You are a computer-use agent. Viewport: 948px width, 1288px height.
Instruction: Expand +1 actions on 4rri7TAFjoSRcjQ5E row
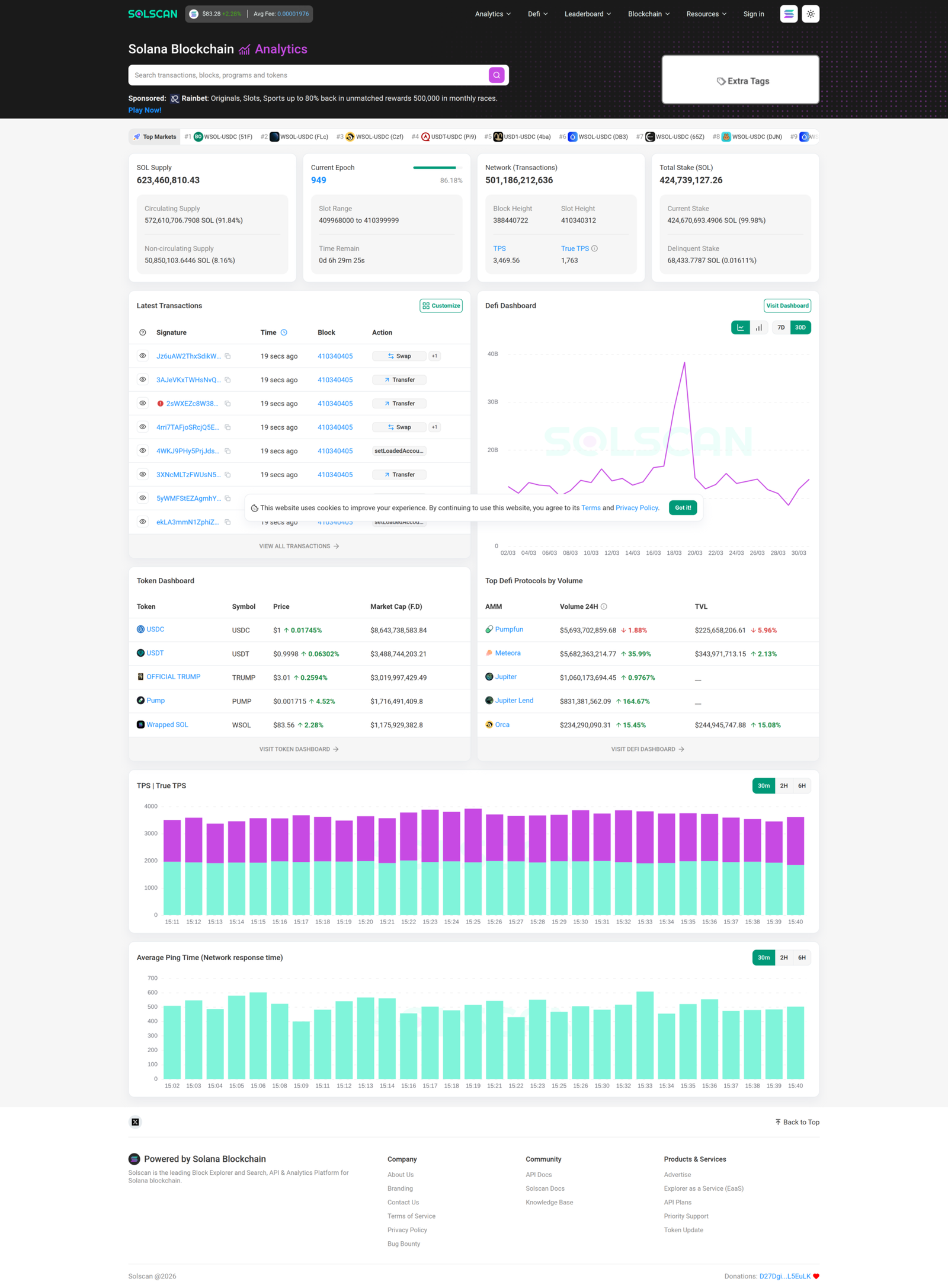(x=434, y=427)
